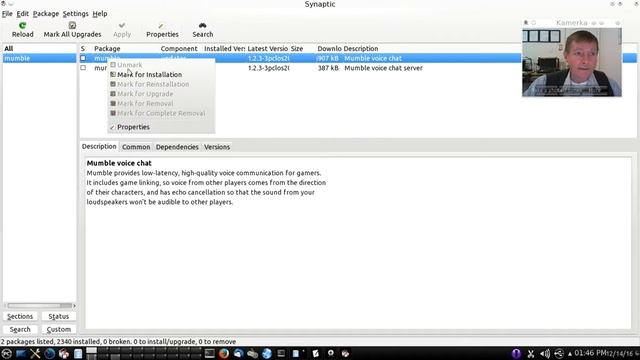This screenshot has width=640, height=360.
Task: Switch to the Dependencies tab
Action: [177, 147]
